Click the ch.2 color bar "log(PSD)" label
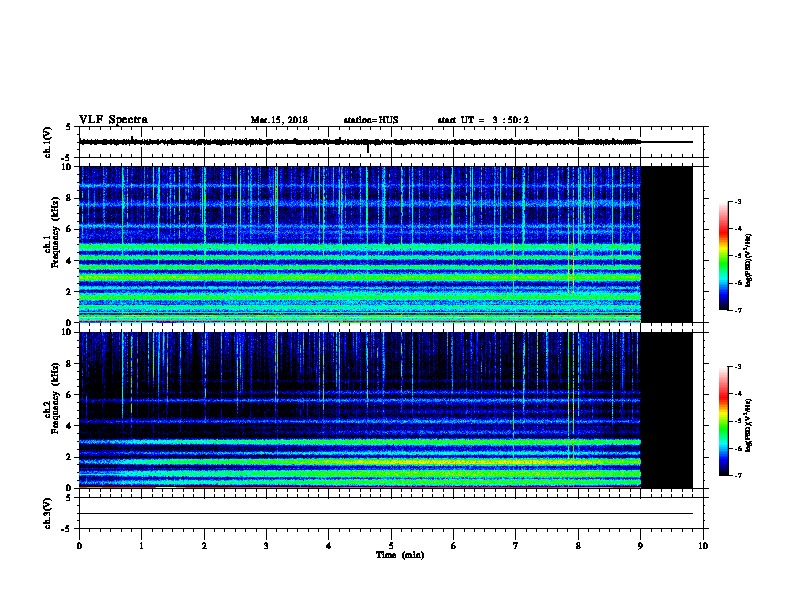Image resolution: width=792 pixels, height=612 pixels. tap(748, 426)
